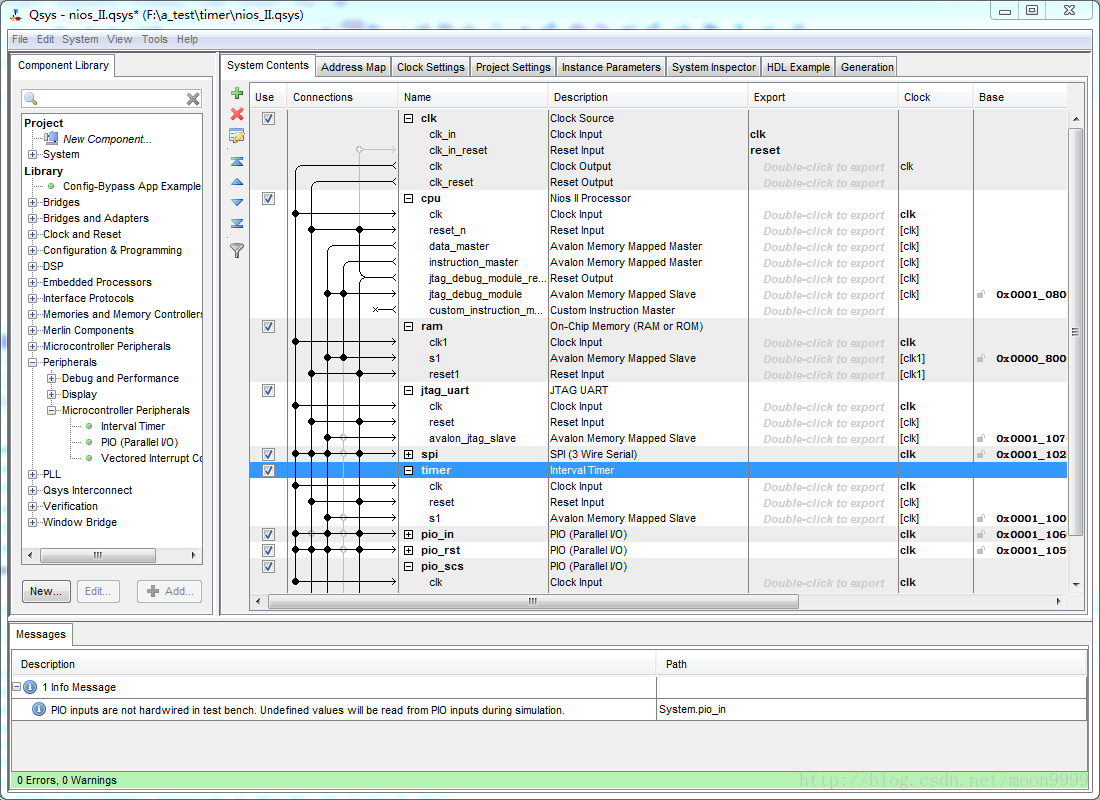Screen dimensions: 1100x800
Task: Click the edit component parameters icon
Action: (x=237, y=135)
